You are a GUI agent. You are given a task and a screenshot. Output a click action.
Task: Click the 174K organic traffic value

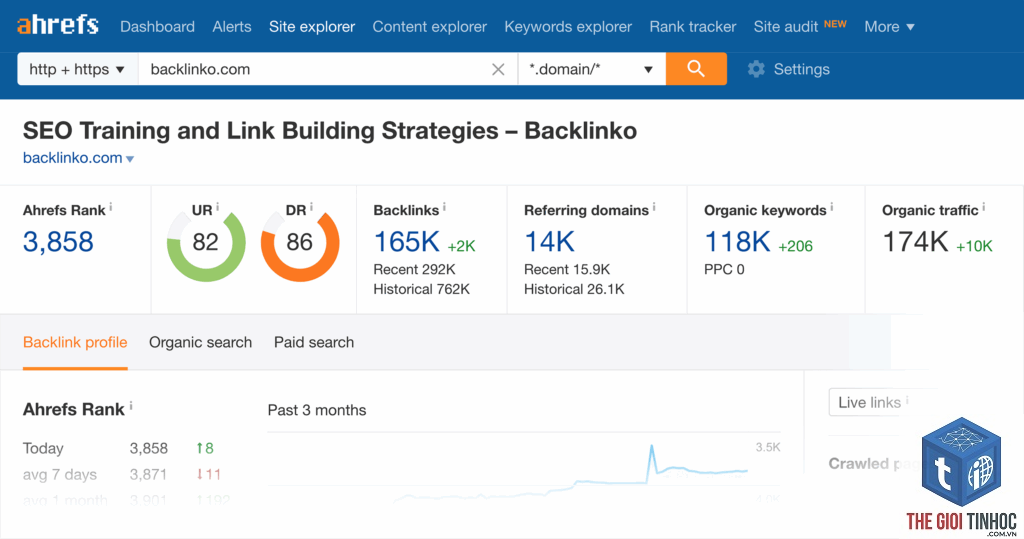pyautogui.click(x=916, y=242)
